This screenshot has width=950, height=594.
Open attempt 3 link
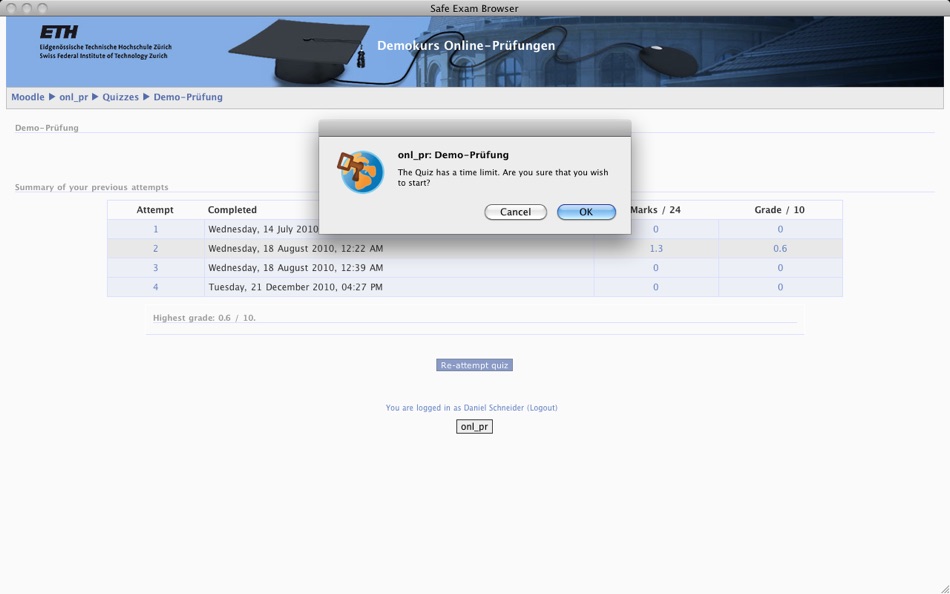pyautogui.click(x=156, y=268)
